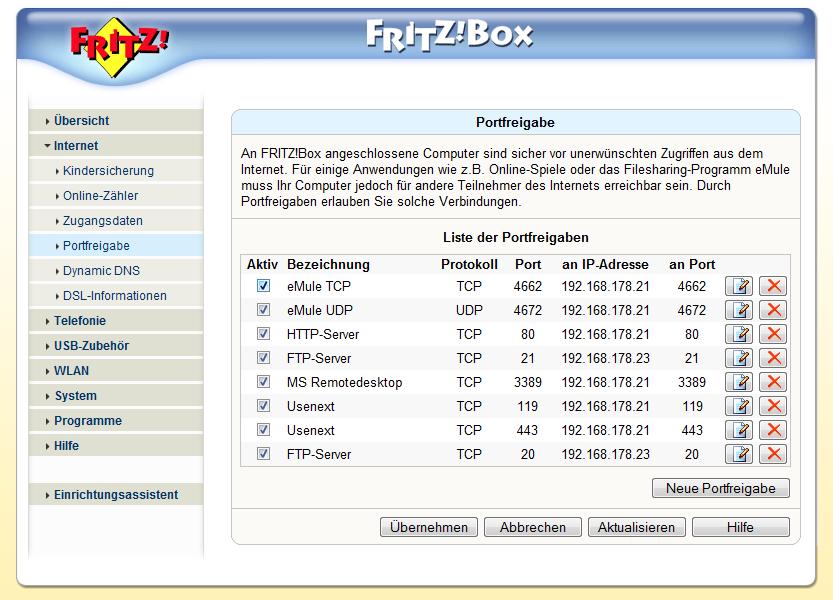Open the Dynamic DNS page

116,271
